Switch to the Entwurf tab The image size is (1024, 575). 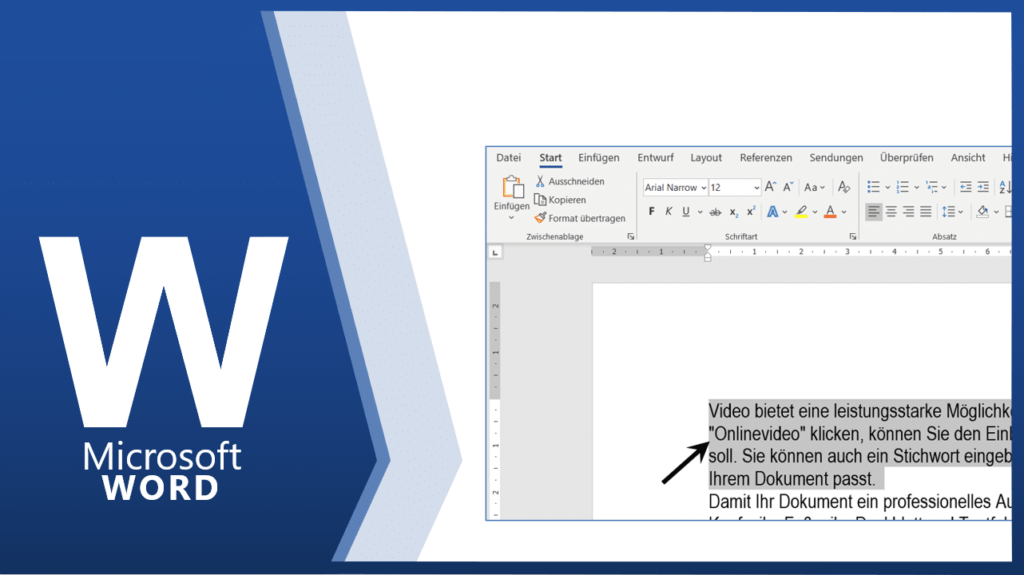pos(656,157)
